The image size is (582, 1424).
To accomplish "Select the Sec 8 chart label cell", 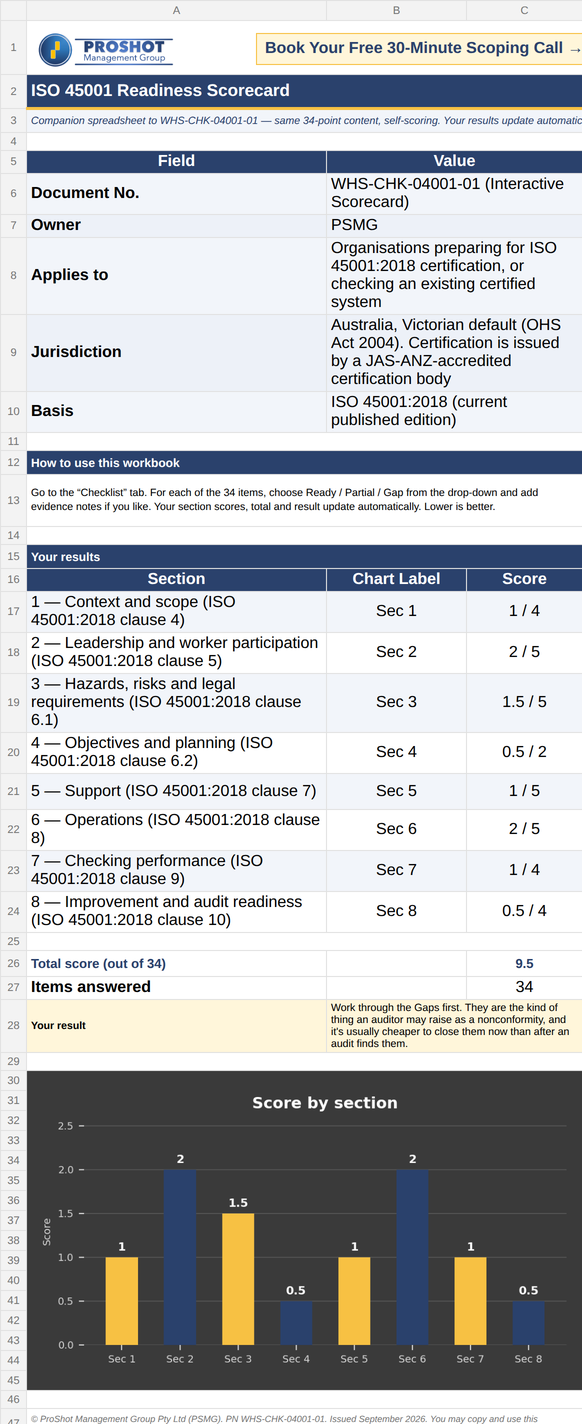I will 396,911.
